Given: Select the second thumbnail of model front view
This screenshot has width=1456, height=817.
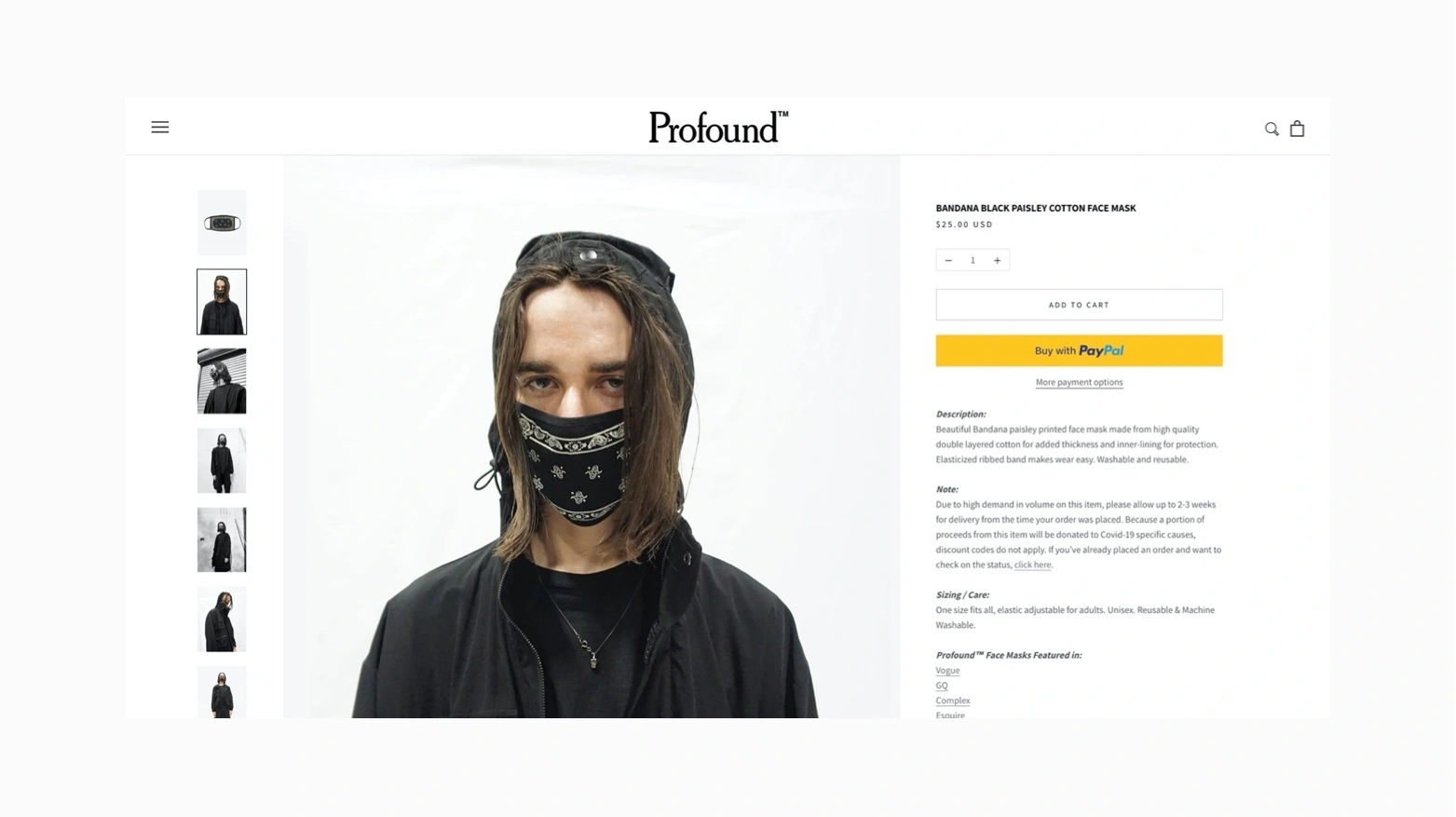Looking at the screenshot, I should pyautogui.click(x=222, y=302).
